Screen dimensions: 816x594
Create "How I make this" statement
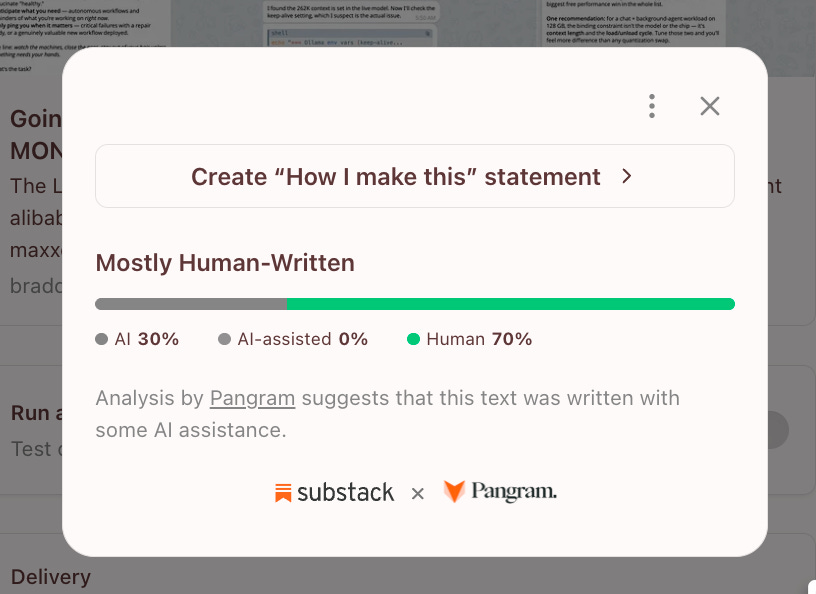coord(415,176)
